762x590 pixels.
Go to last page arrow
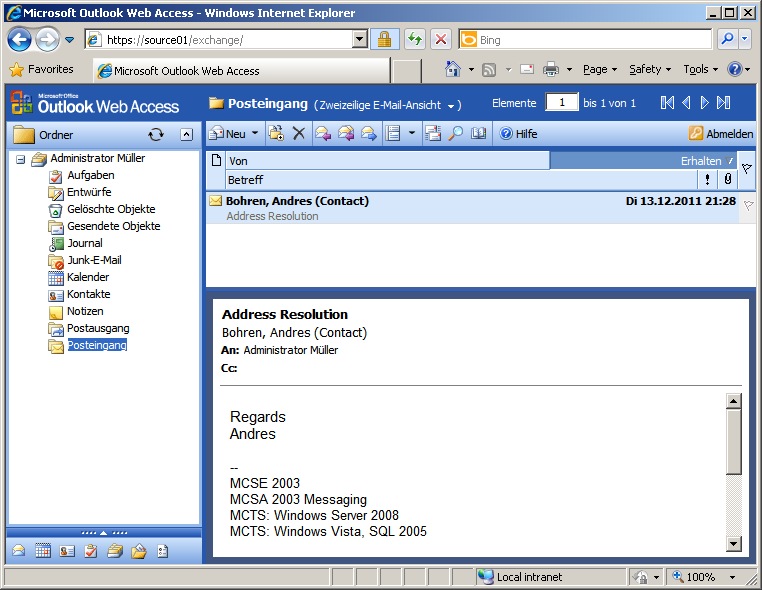[x=724, y=103]
